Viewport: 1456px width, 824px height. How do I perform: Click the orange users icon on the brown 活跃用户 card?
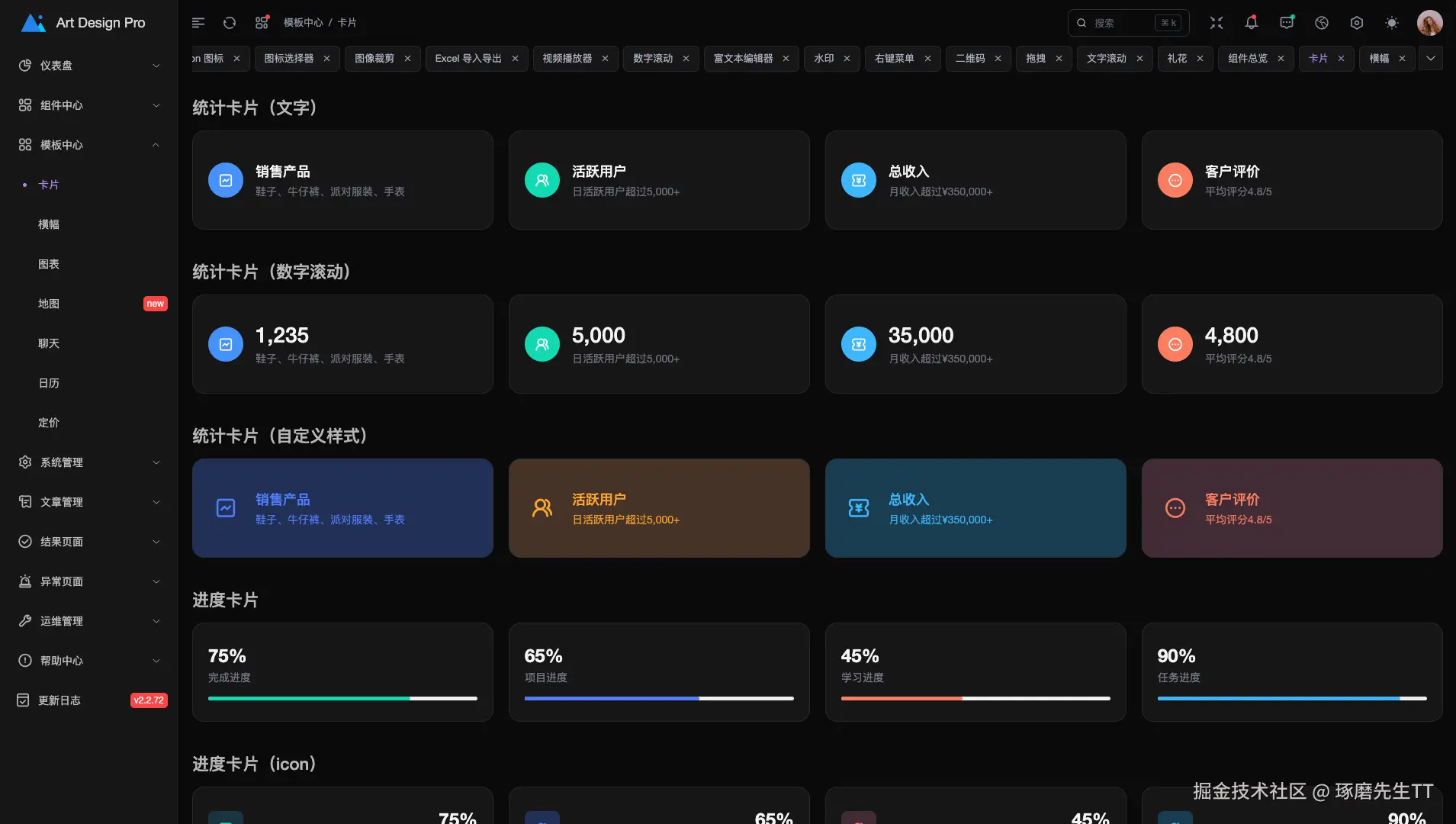pyautogui.click(x=542, y=508)
